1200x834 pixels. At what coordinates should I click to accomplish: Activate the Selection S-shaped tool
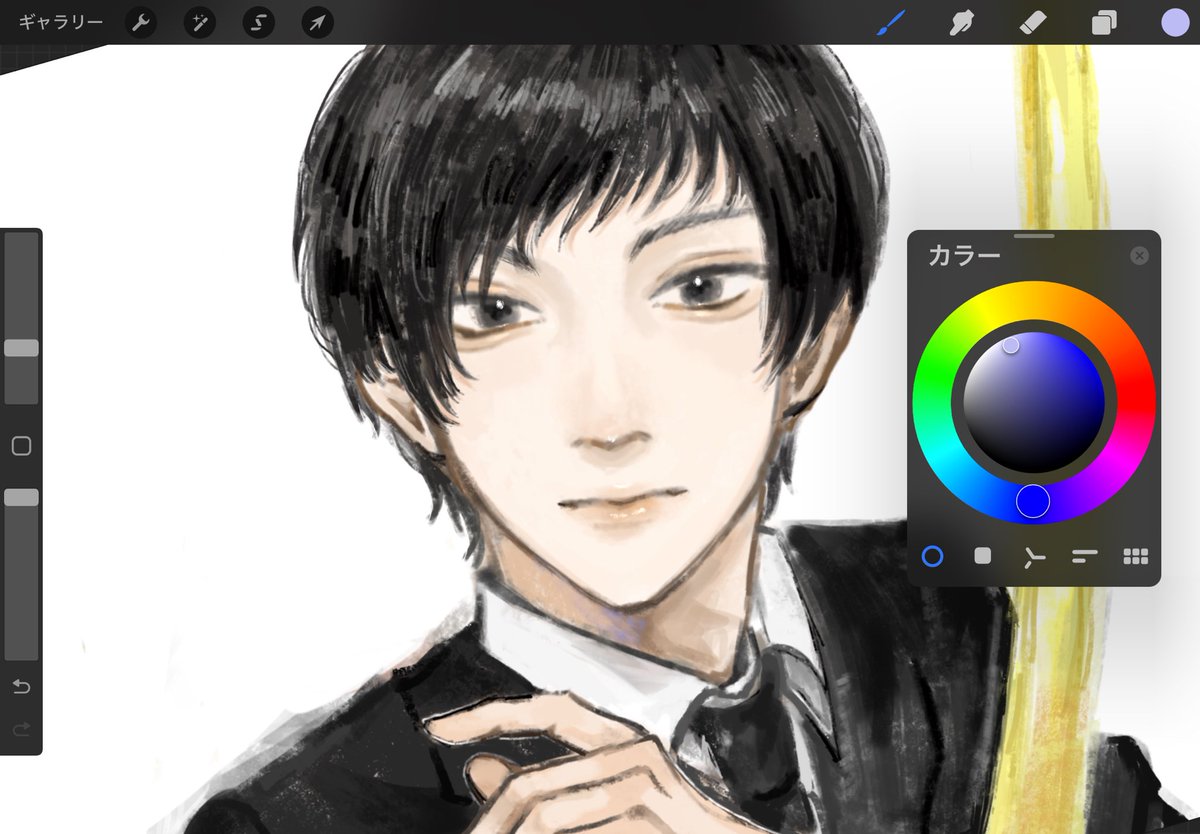(258, 22)
